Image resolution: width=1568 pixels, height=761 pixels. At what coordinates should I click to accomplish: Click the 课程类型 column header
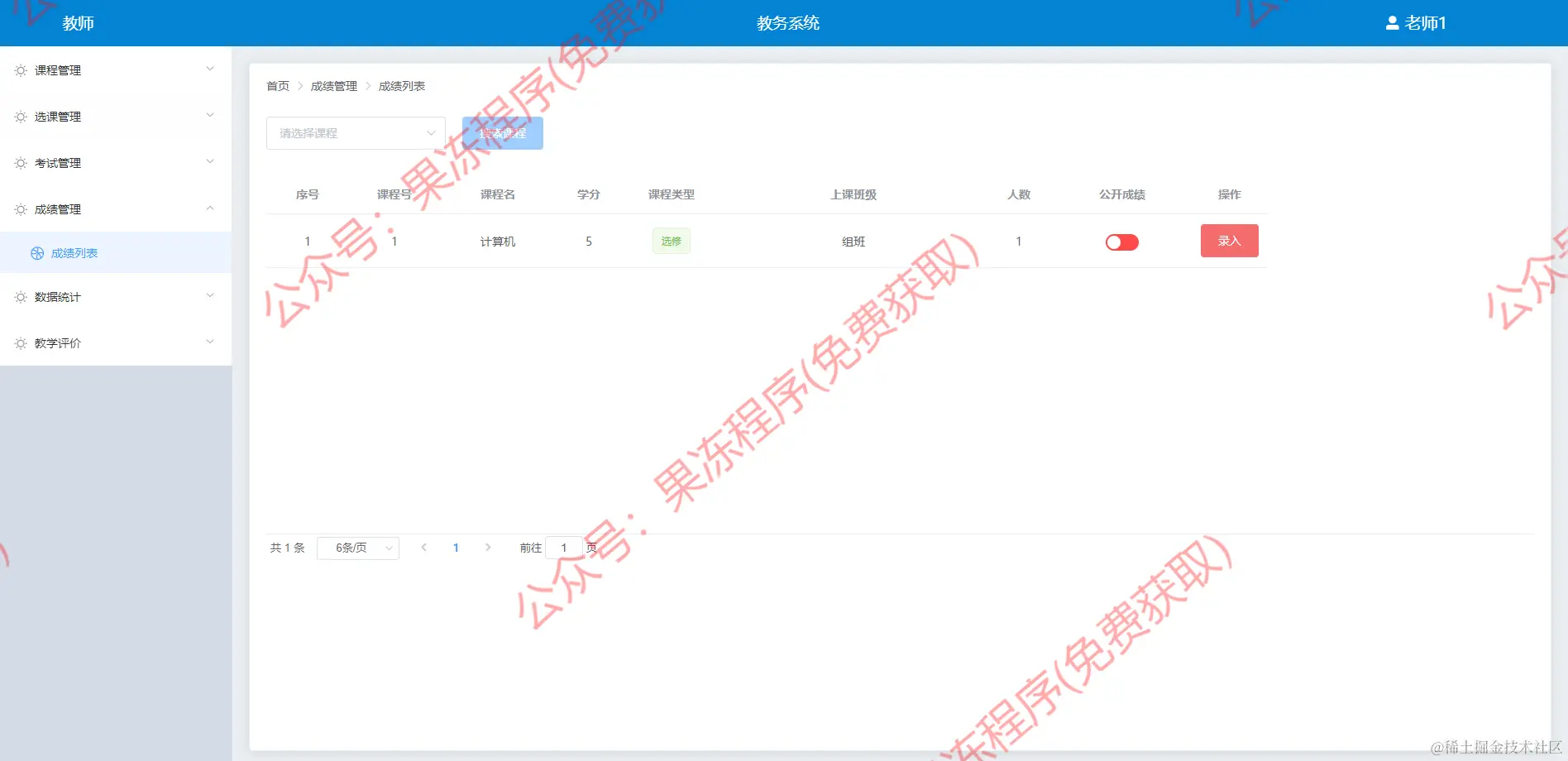pos(672,194)
